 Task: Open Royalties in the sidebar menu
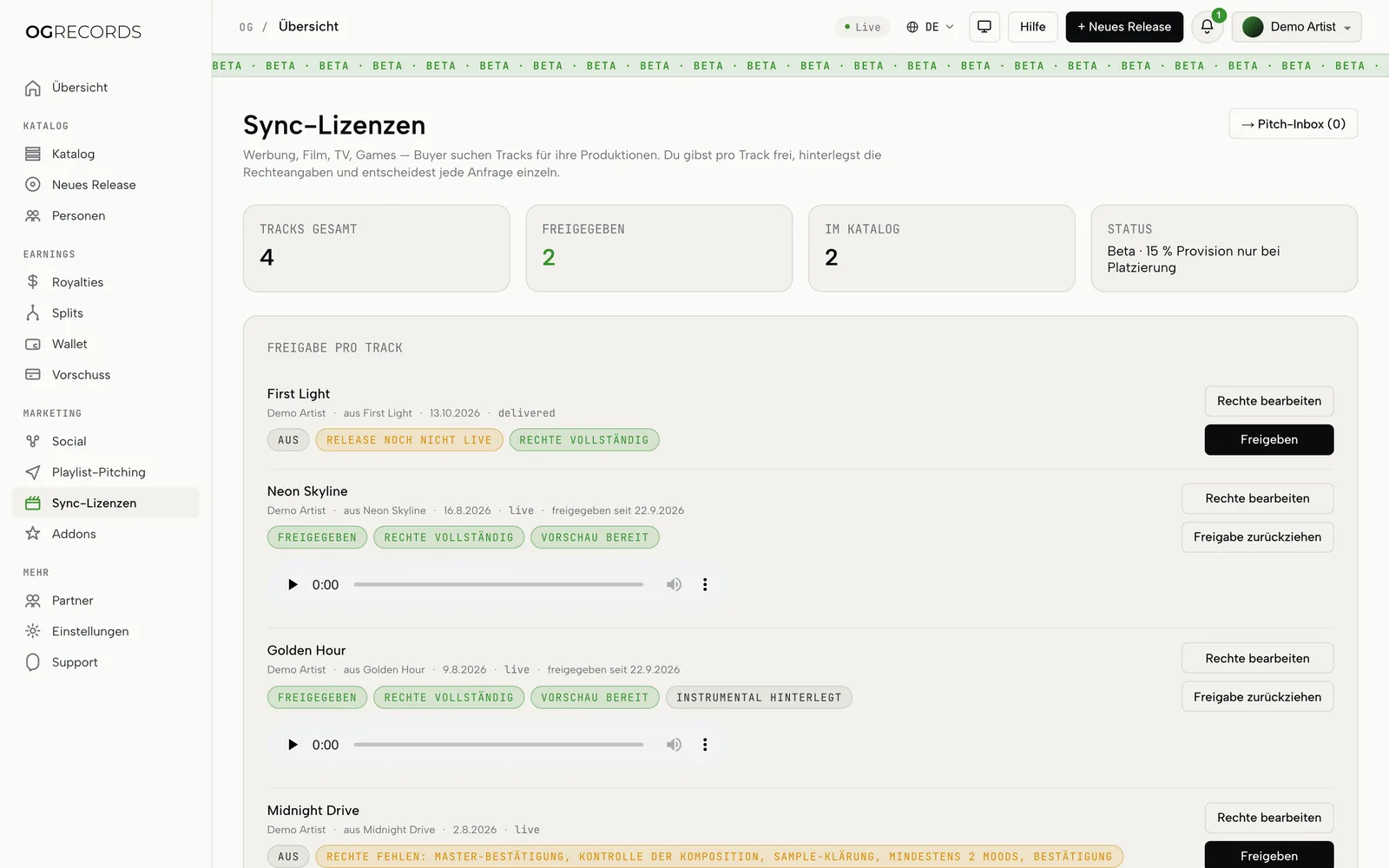point(106,282)
